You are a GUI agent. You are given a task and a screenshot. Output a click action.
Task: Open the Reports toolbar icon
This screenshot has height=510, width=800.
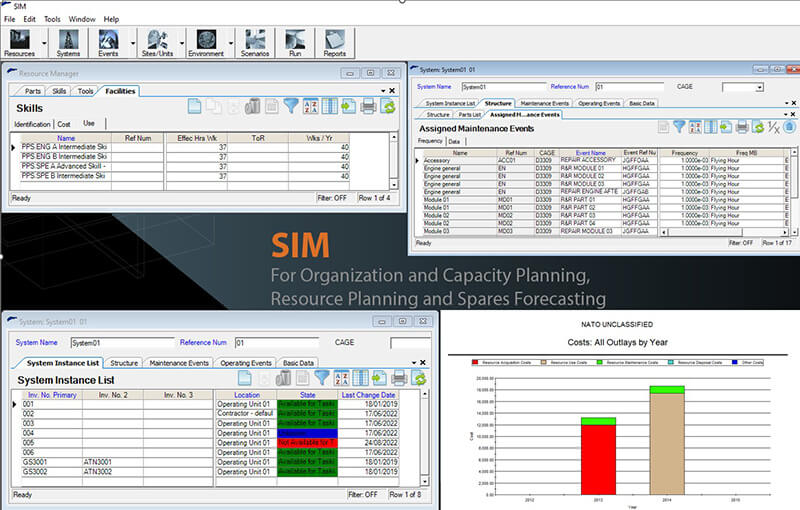[335, 43]
